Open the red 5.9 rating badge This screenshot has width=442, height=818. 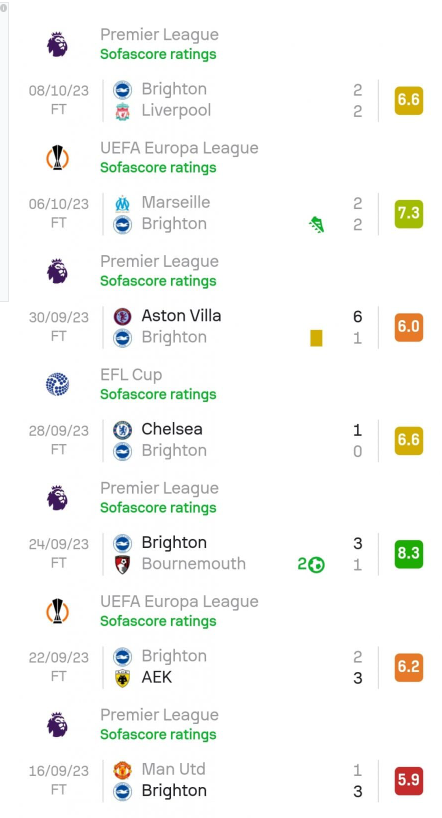[409, 780]
